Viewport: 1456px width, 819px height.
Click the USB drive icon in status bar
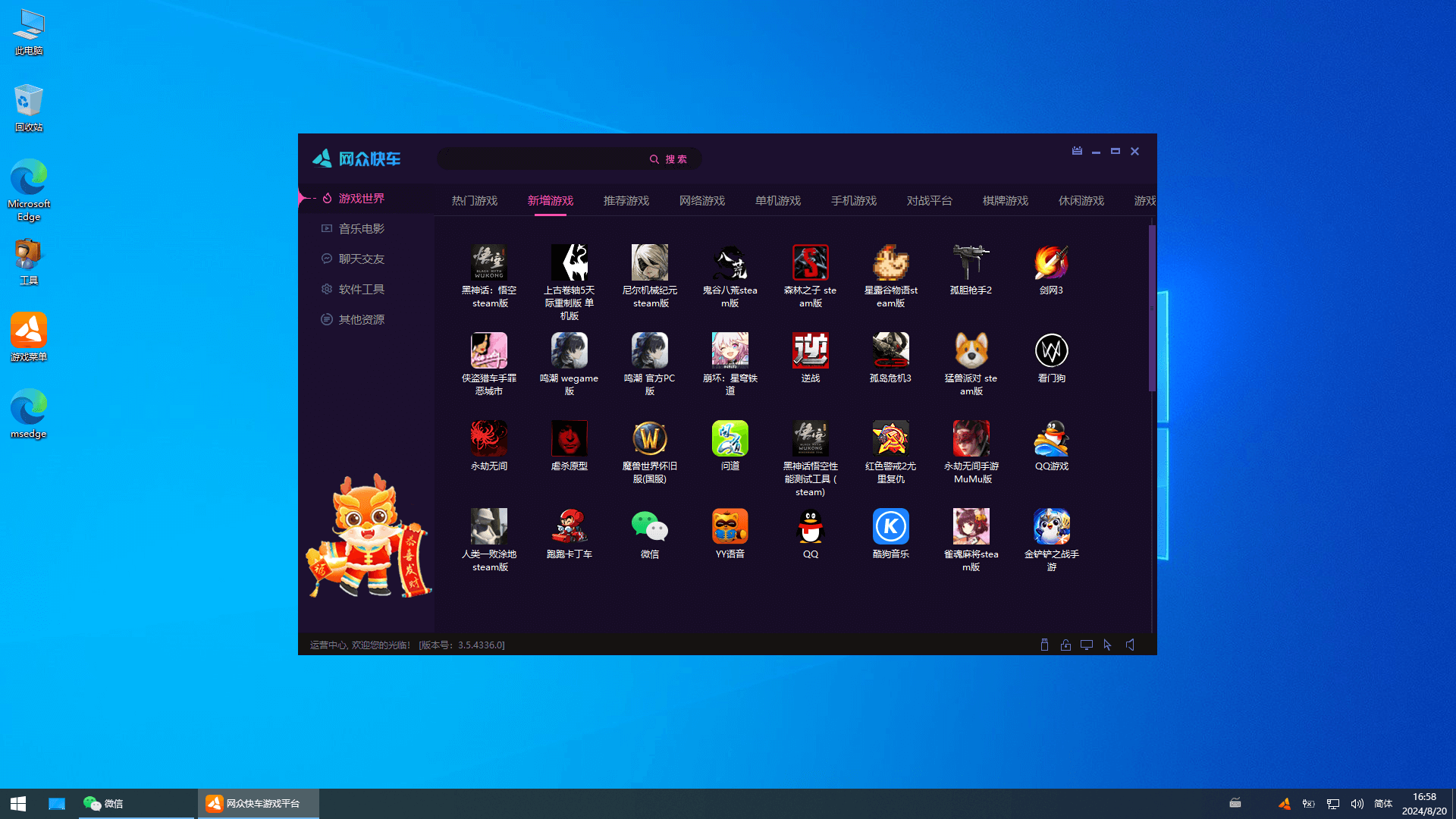(1044, 645)
